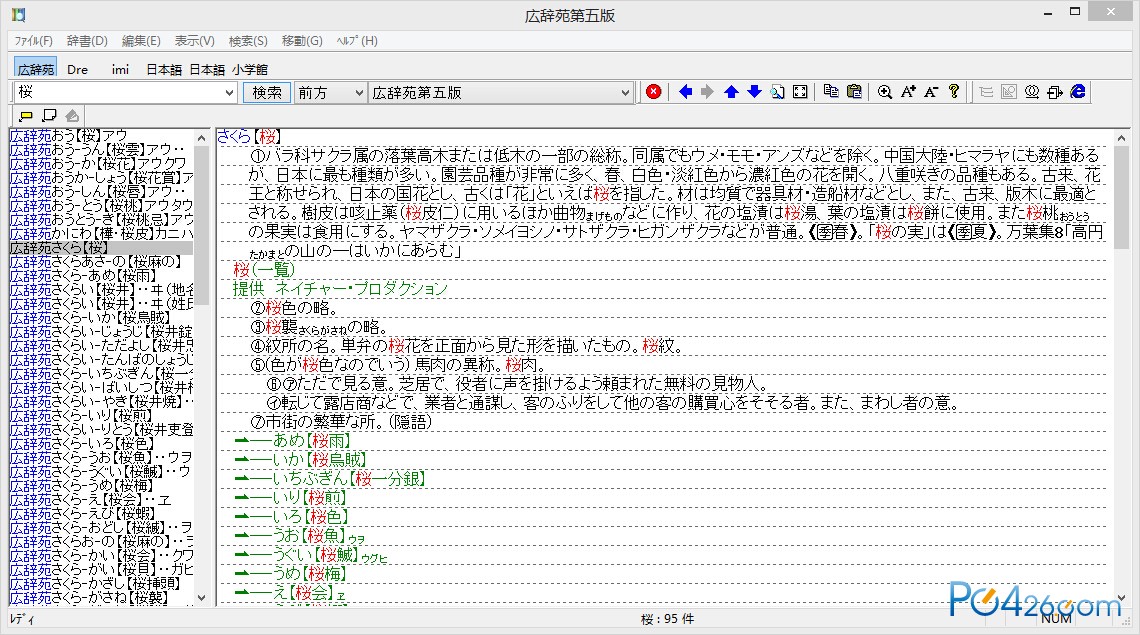
Task: Click the results list scrollbar thumb
Action: click(x=201, y=225)
